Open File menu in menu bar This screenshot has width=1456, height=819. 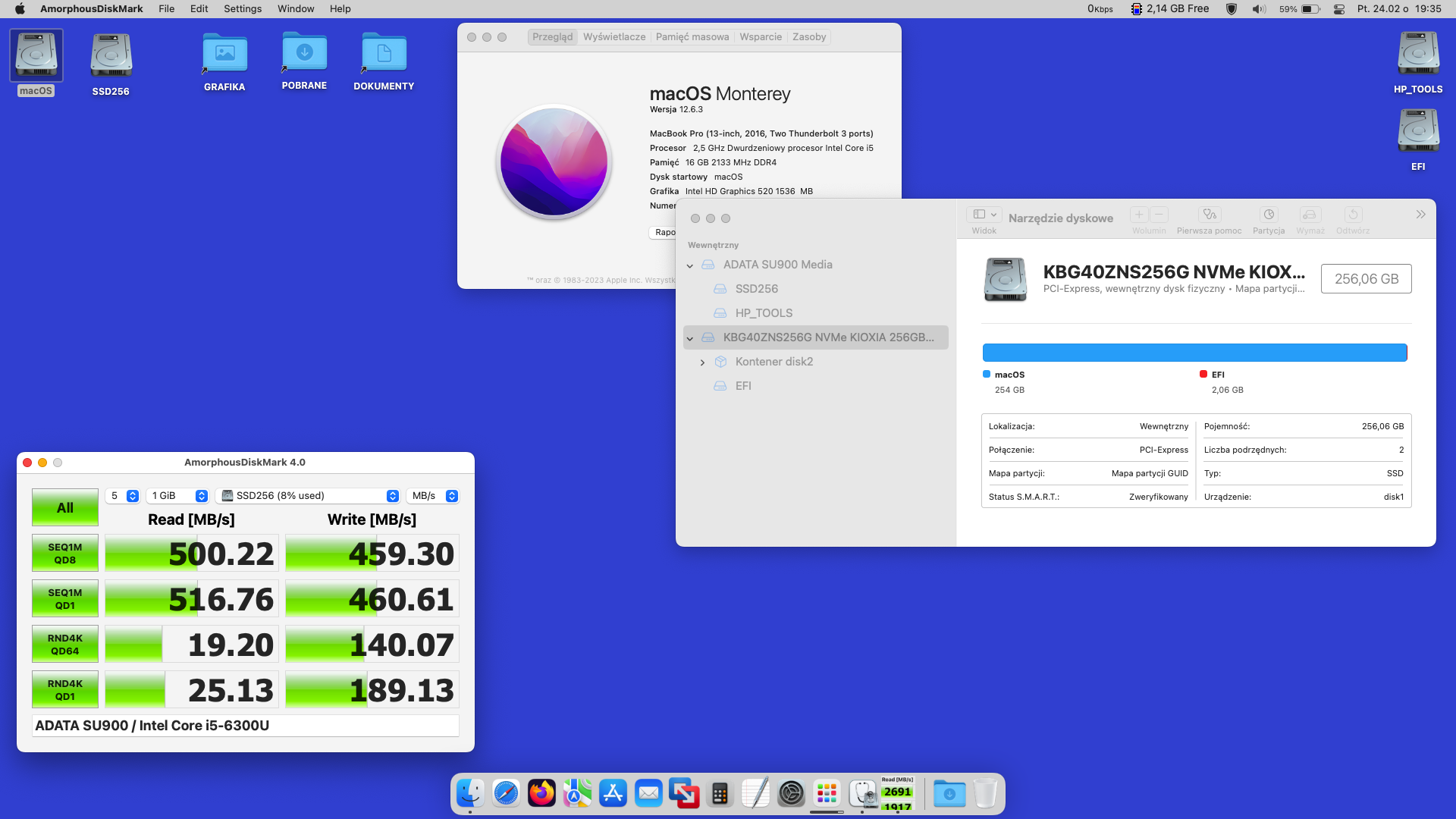(167, 9)
